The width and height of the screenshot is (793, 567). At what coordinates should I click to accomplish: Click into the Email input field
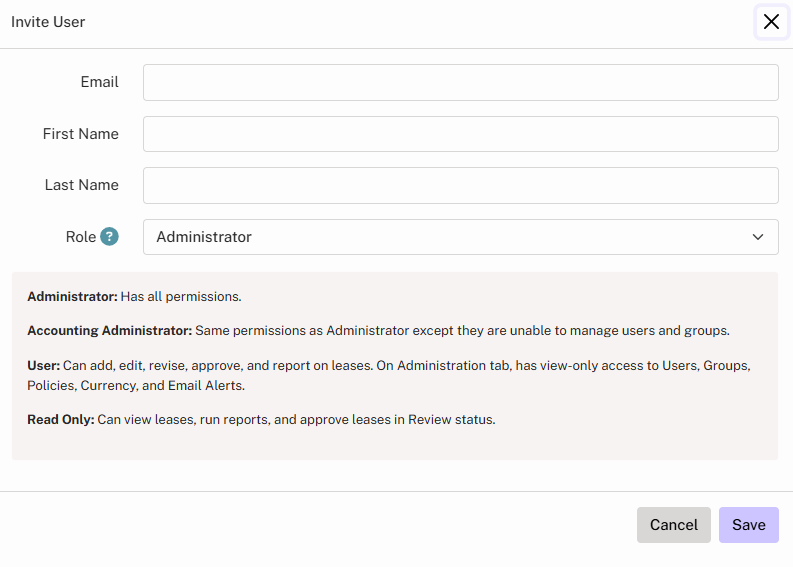pos(460,83)
